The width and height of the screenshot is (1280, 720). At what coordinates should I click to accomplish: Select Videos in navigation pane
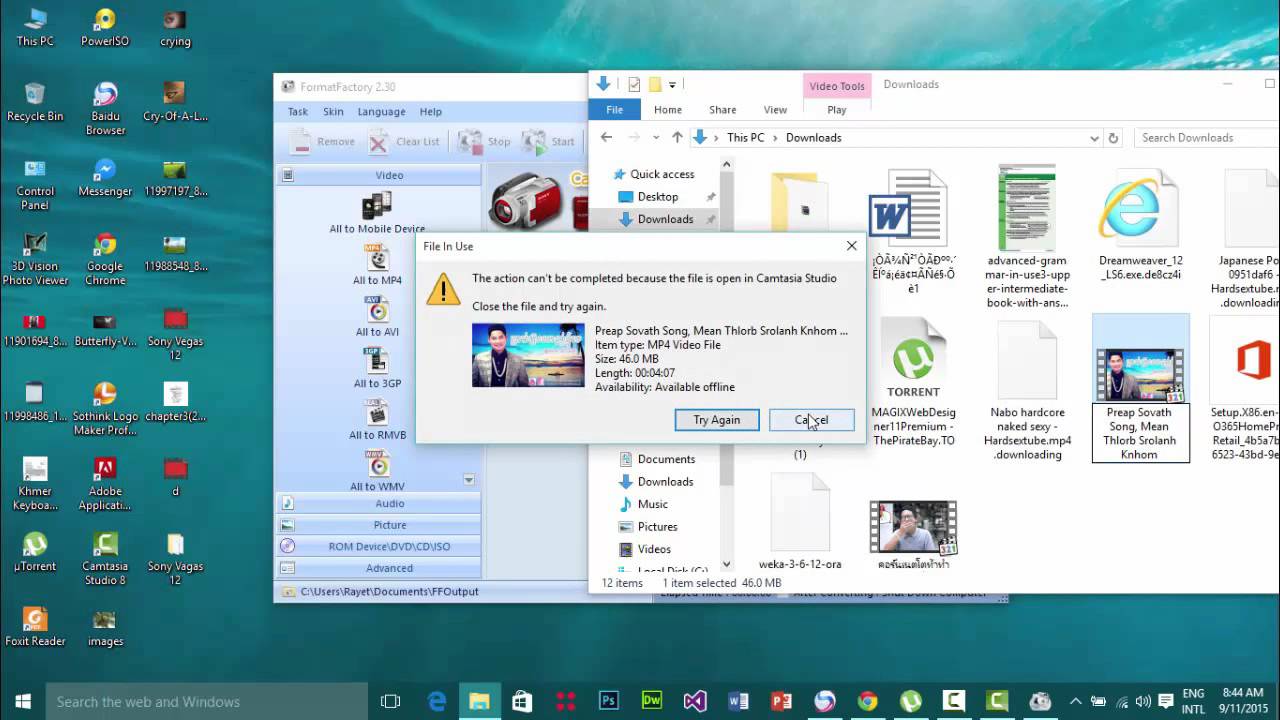tap(654, 549)
